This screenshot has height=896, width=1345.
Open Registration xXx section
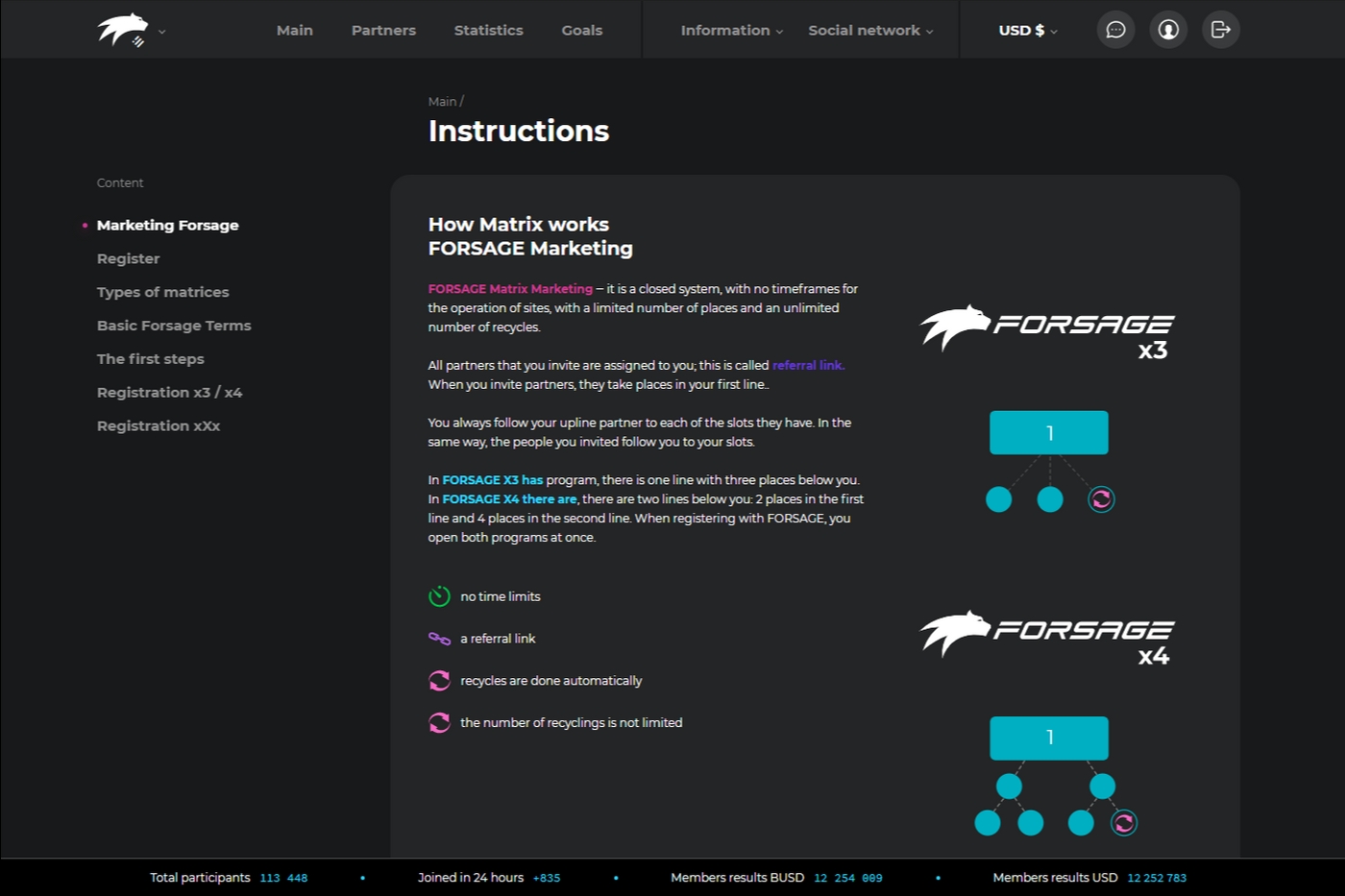click(159, 425)
